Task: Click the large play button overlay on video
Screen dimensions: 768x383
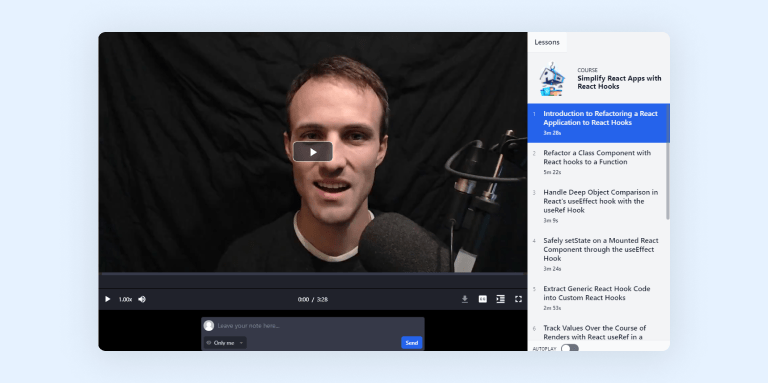Action: (313, 152)
